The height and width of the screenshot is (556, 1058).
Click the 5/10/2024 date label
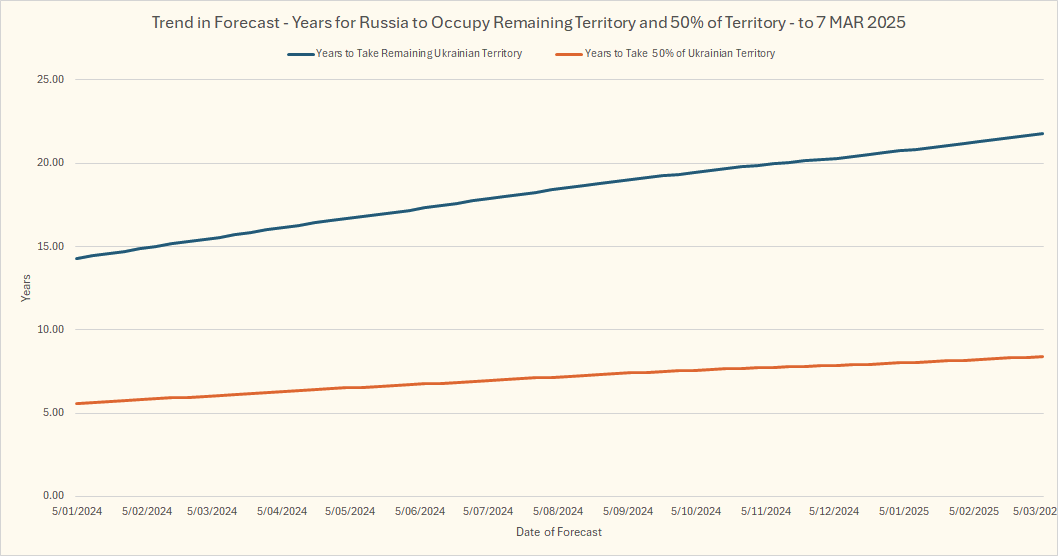pos(696,511)
